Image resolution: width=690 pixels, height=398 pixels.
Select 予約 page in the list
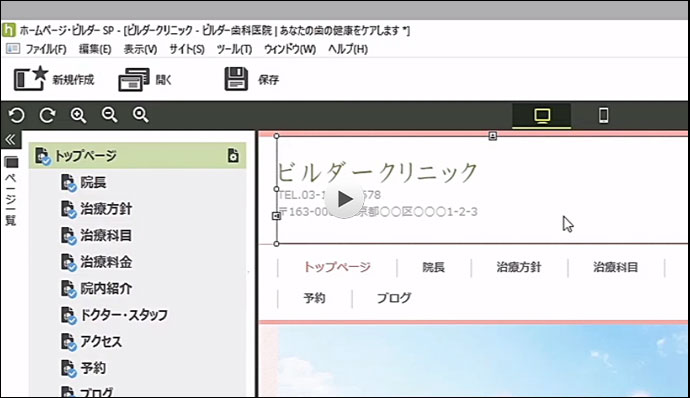coord(93,368)
